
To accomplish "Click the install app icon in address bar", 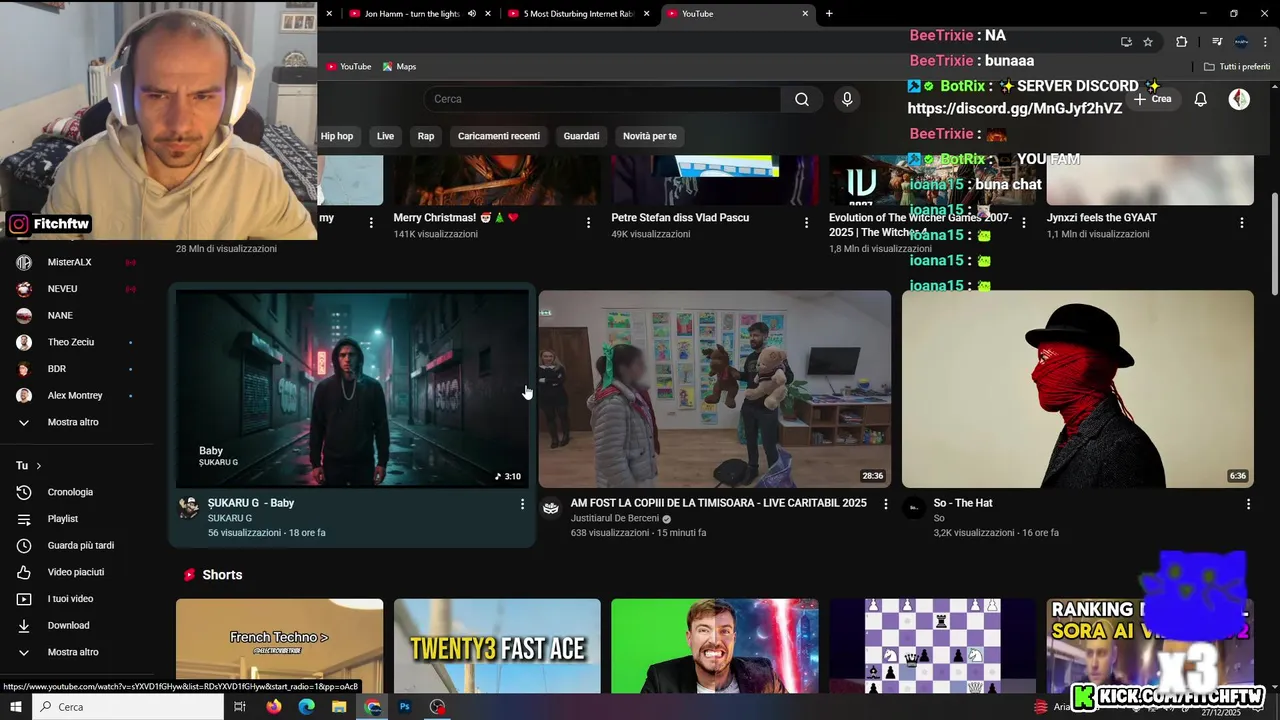I will [x=1126, y=42].
